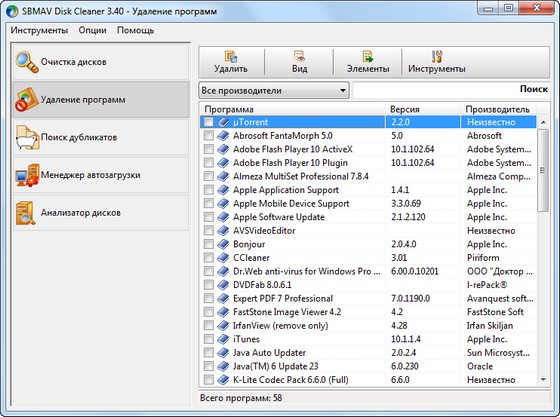
Task: Open the Поиск дубликатов sheep icon
Action: click(x=27, y=137)
